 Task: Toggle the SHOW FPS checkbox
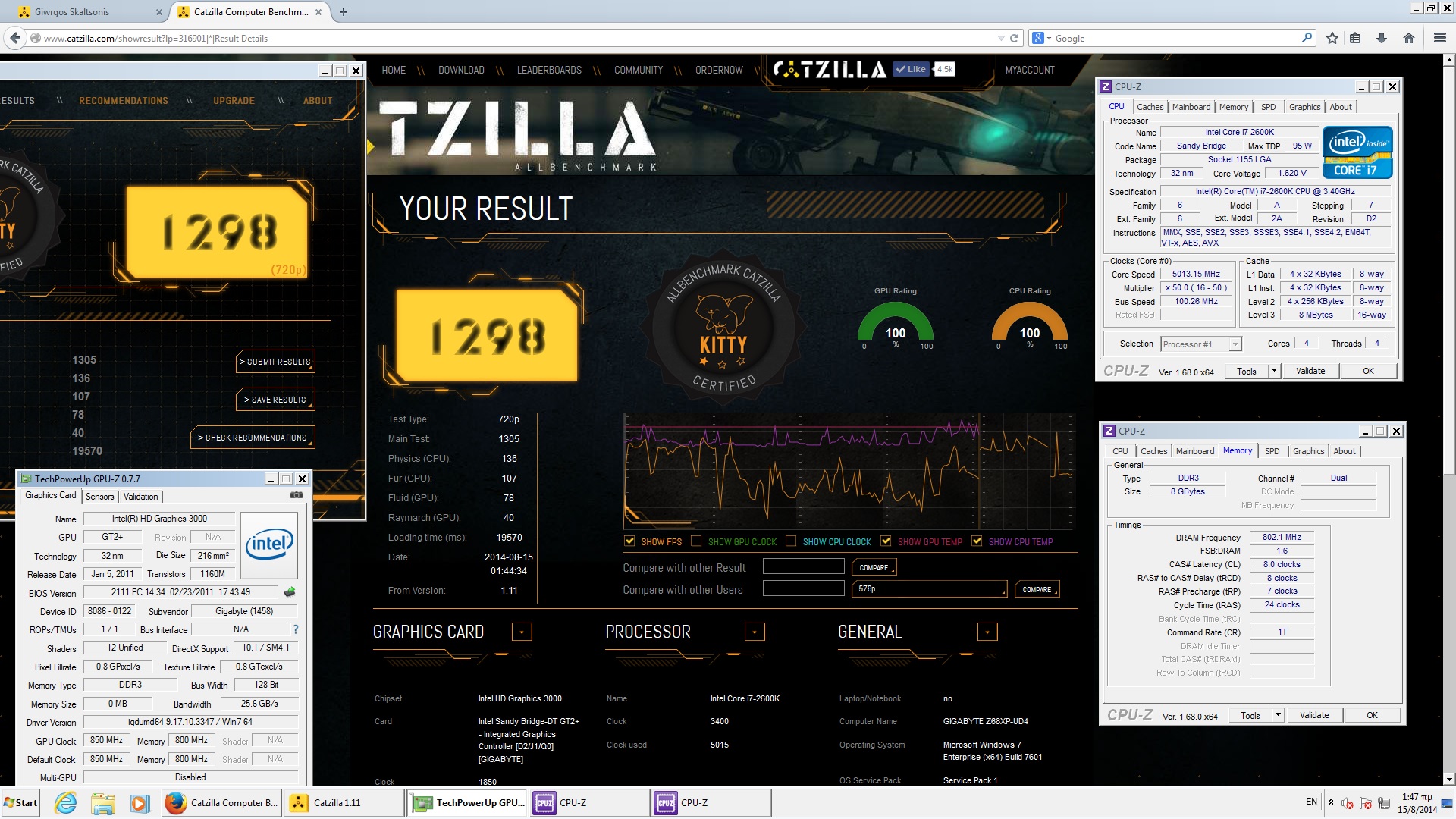629,541
